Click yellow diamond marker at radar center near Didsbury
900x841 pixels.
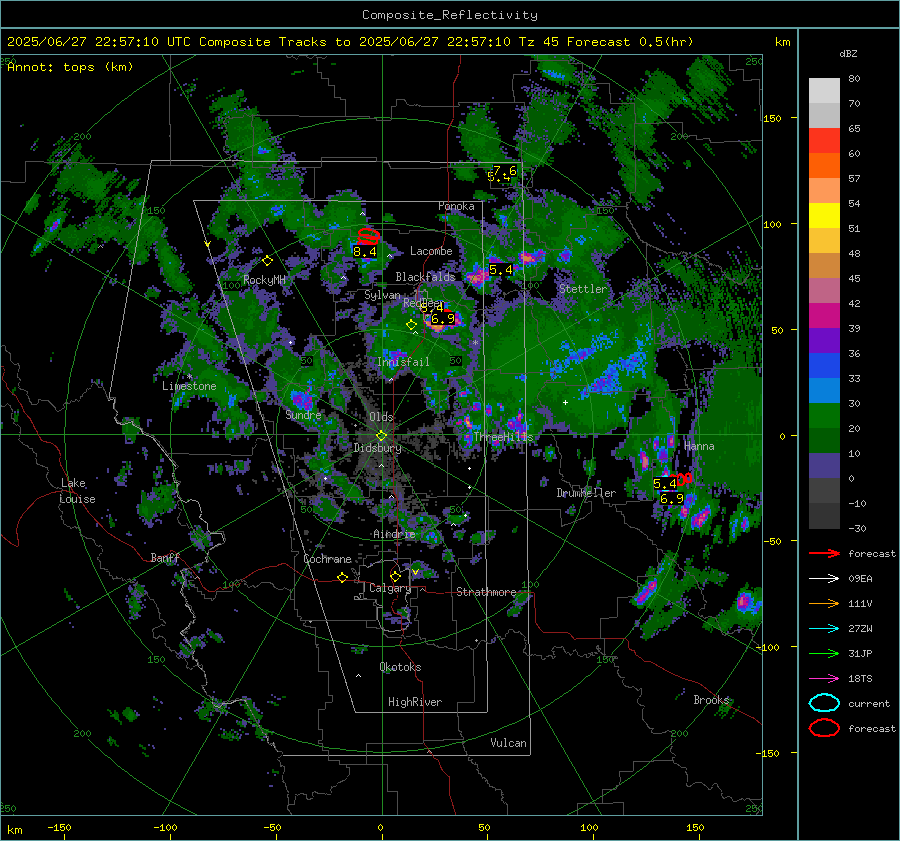[x=381, y=436]
